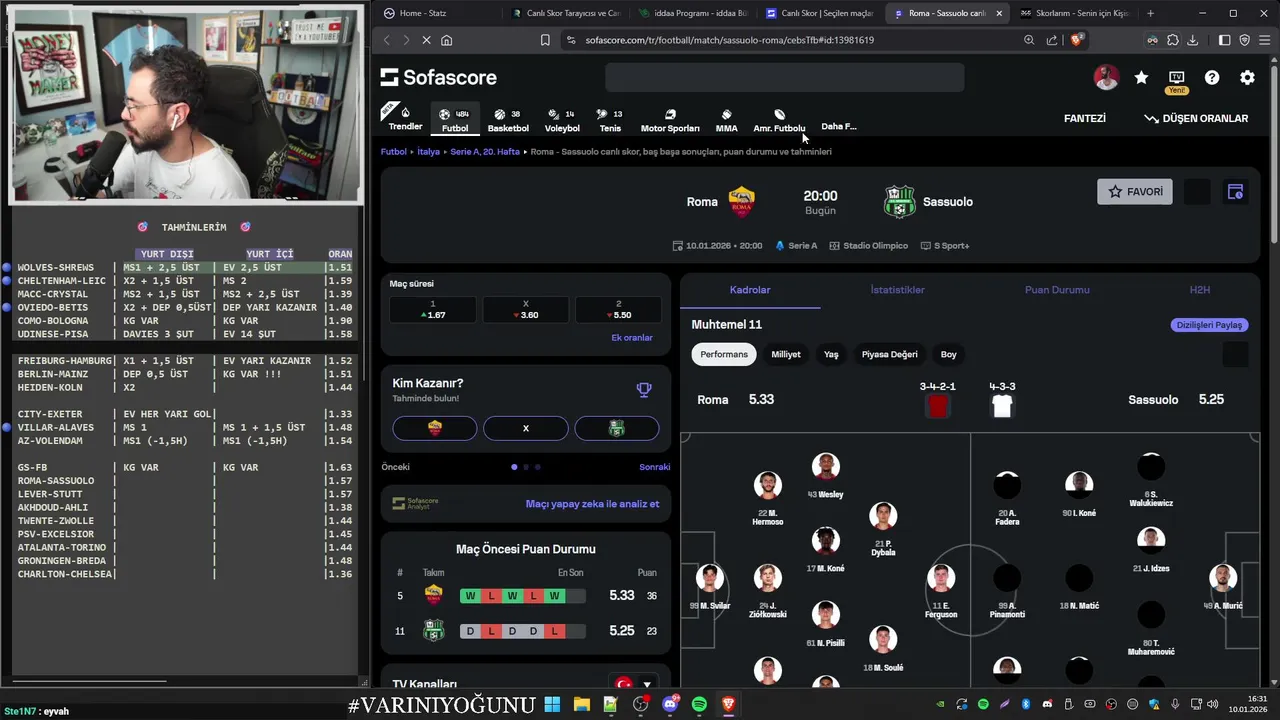The height and width of the screenshot is (720, 1280).
Task: Open the user profile avatar
Action: (1106, 77)
